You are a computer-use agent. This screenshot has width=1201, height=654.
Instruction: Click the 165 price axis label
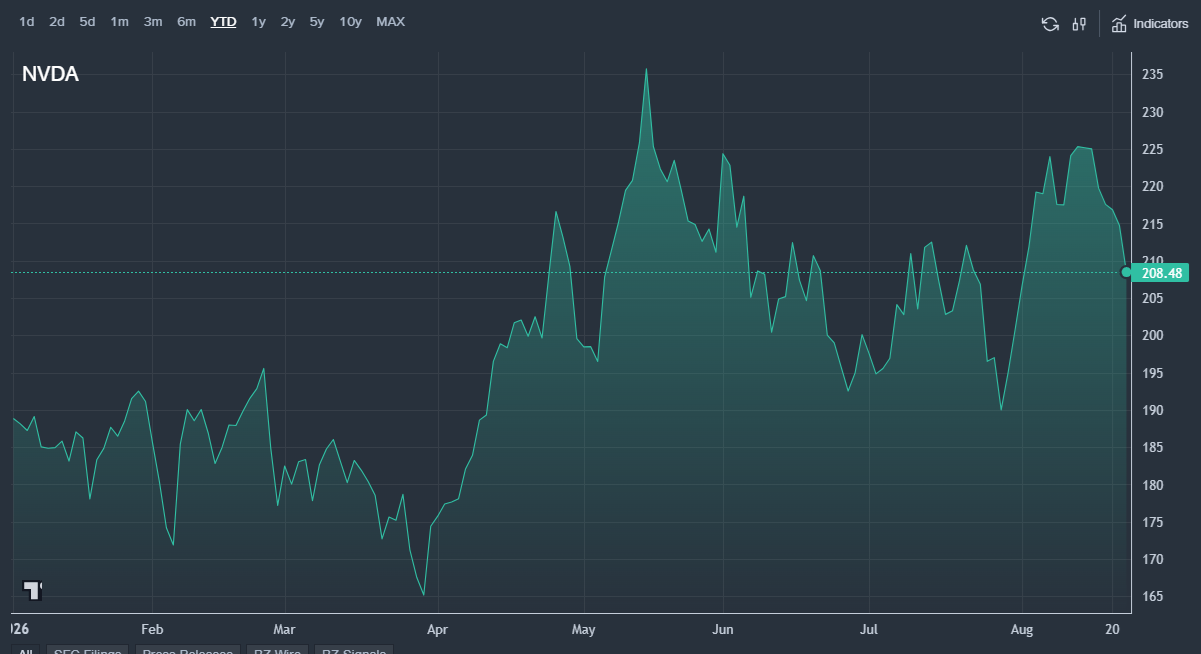click(1151, 597)
